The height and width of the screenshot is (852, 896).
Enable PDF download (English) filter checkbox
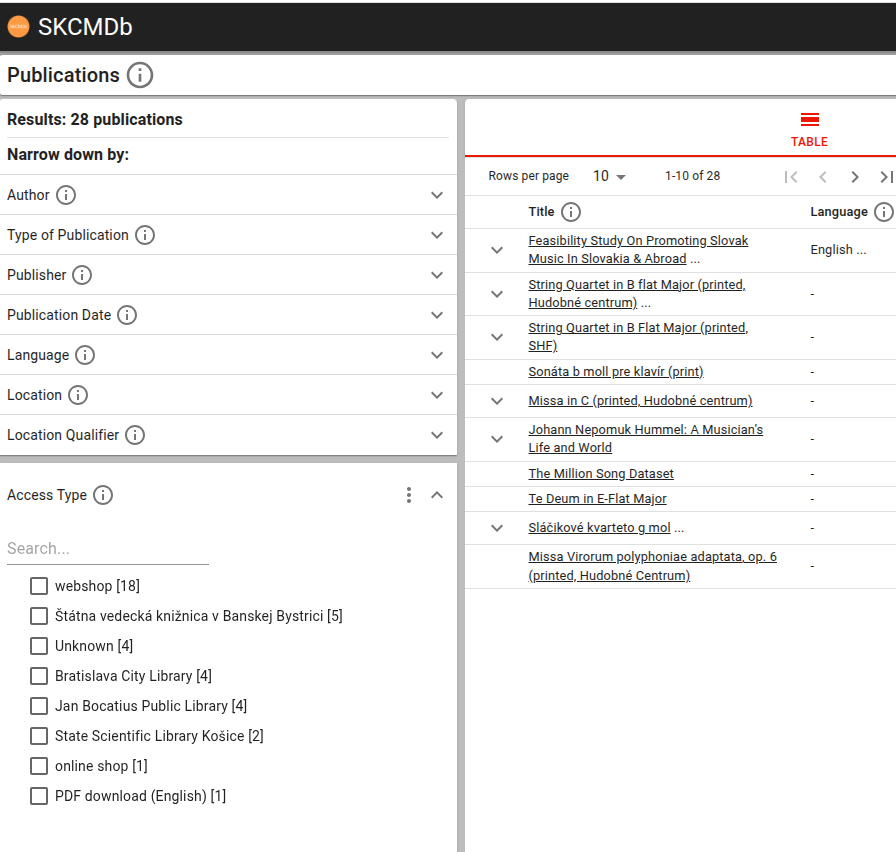[x=39, y=796]
